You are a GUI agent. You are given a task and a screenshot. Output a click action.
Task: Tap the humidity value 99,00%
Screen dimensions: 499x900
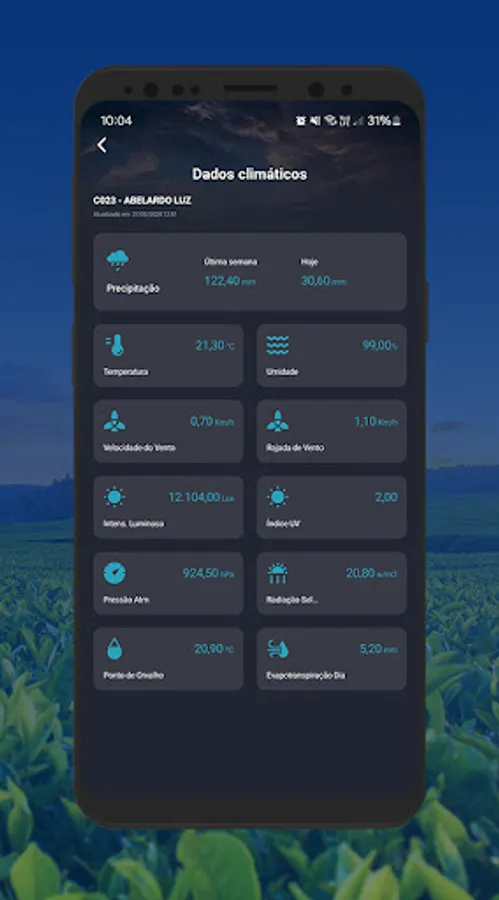click(x=380, y=346)
